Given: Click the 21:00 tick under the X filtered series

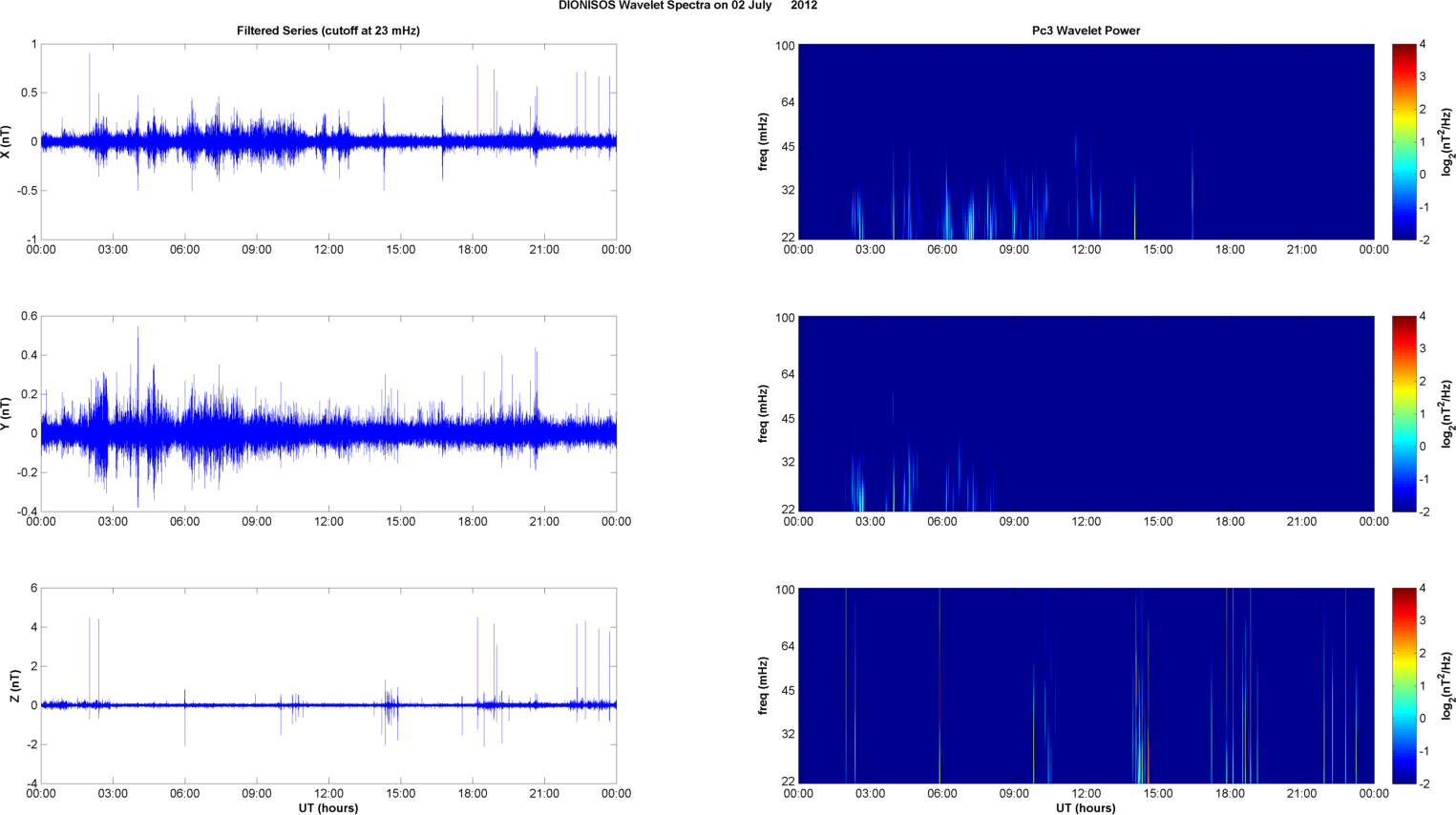Looking at the screenshot, I should click(544, 250).
